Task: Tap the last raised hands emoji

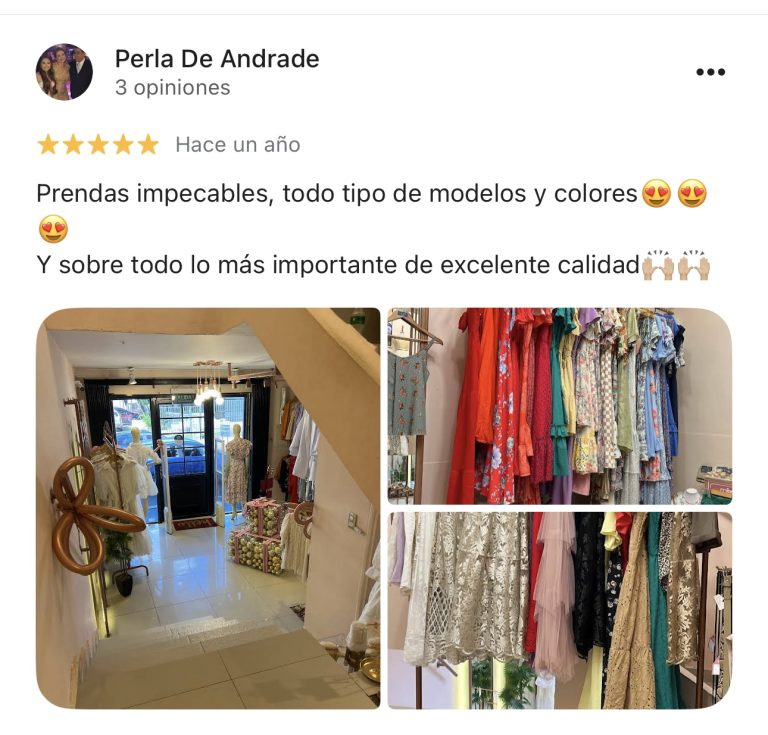Action: pyautogui.click(x=694, y=265)
